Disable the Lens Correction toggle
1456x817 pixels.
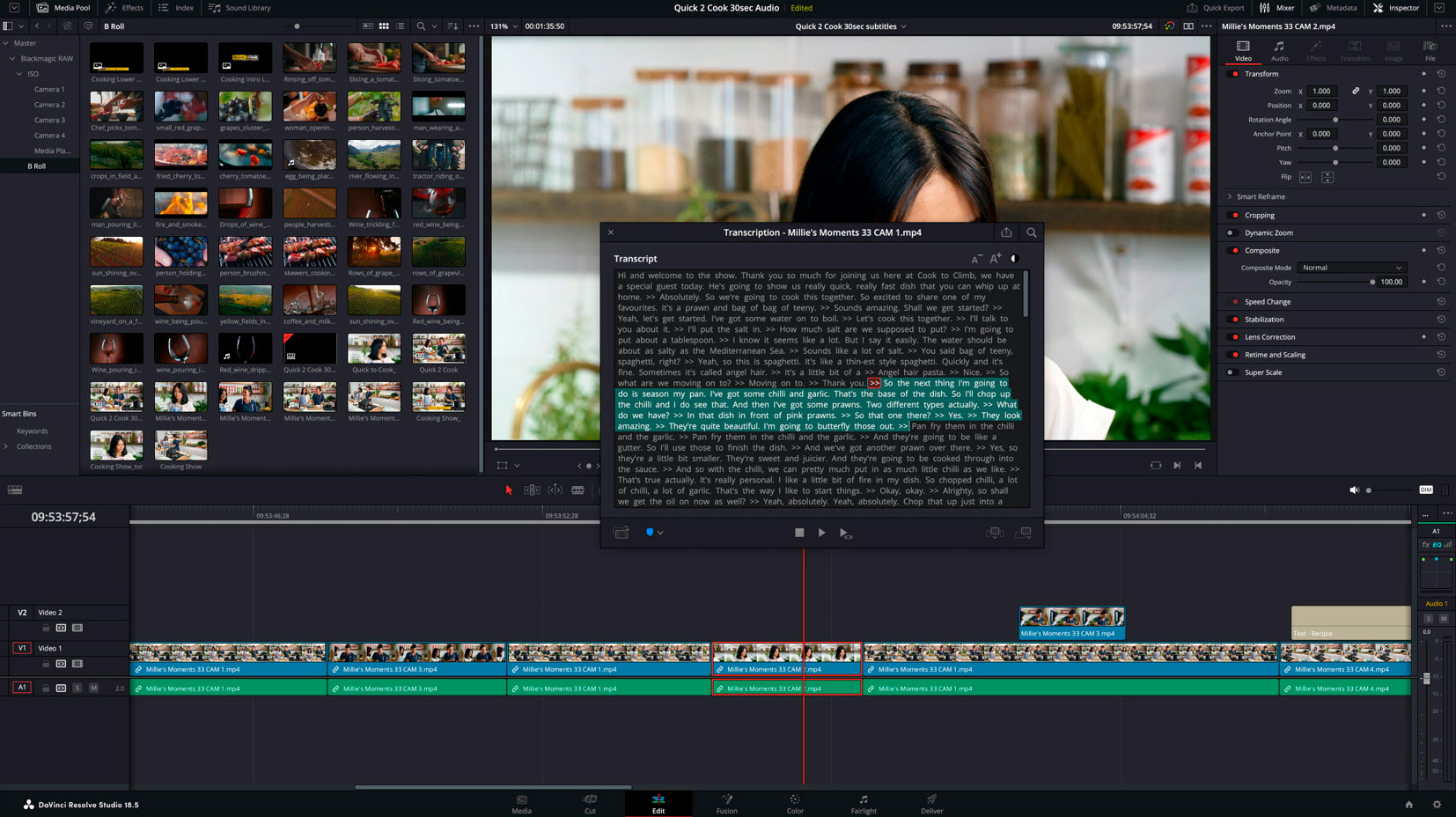tap(1234, 337)
